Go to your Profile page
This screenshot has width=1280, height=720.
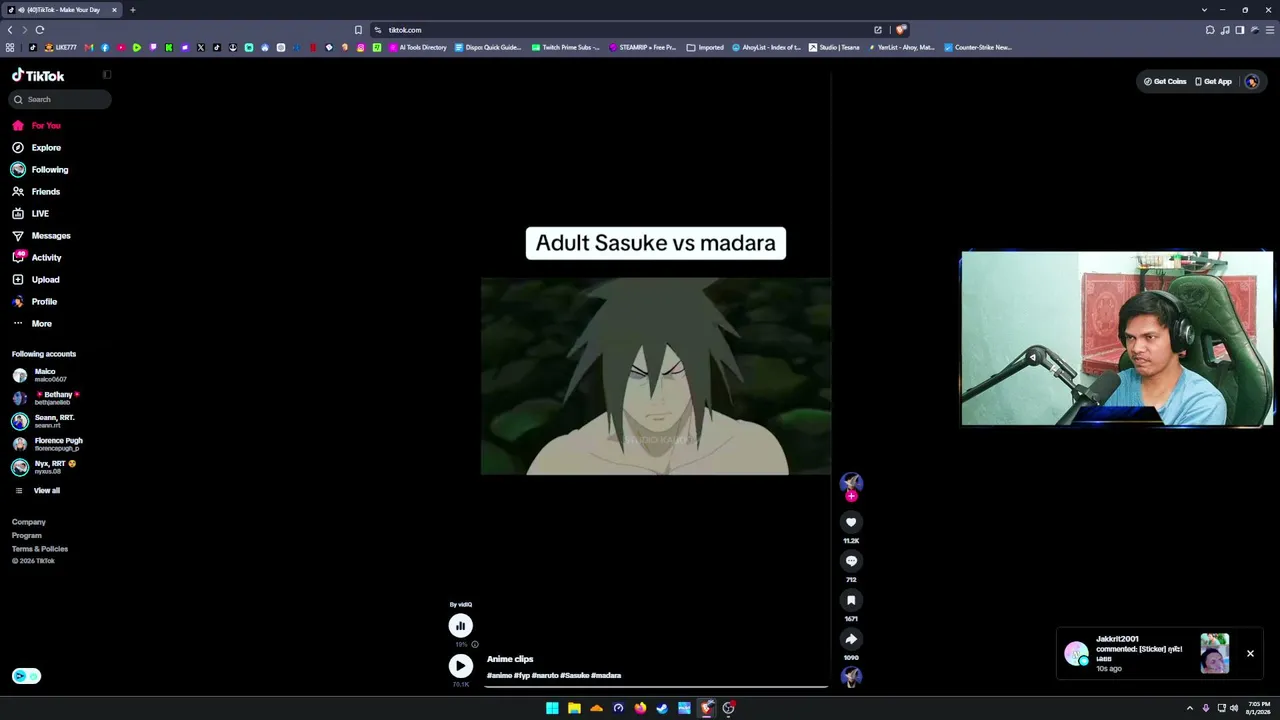pos(34,302)
